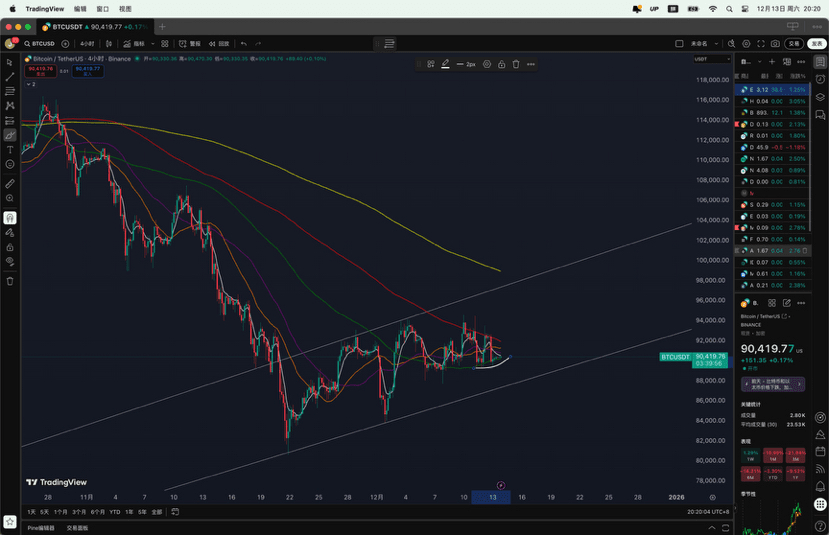Select the YTD date range
The width and height of the screenshot is (829, 535).
point(114,512)
